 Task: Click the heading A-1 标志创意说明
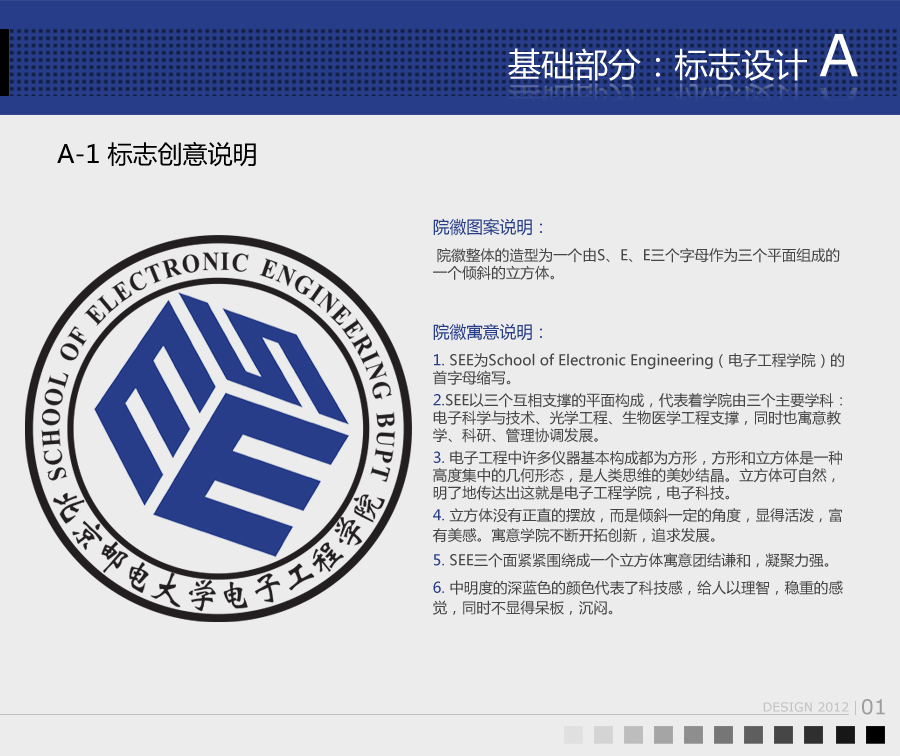157,155
